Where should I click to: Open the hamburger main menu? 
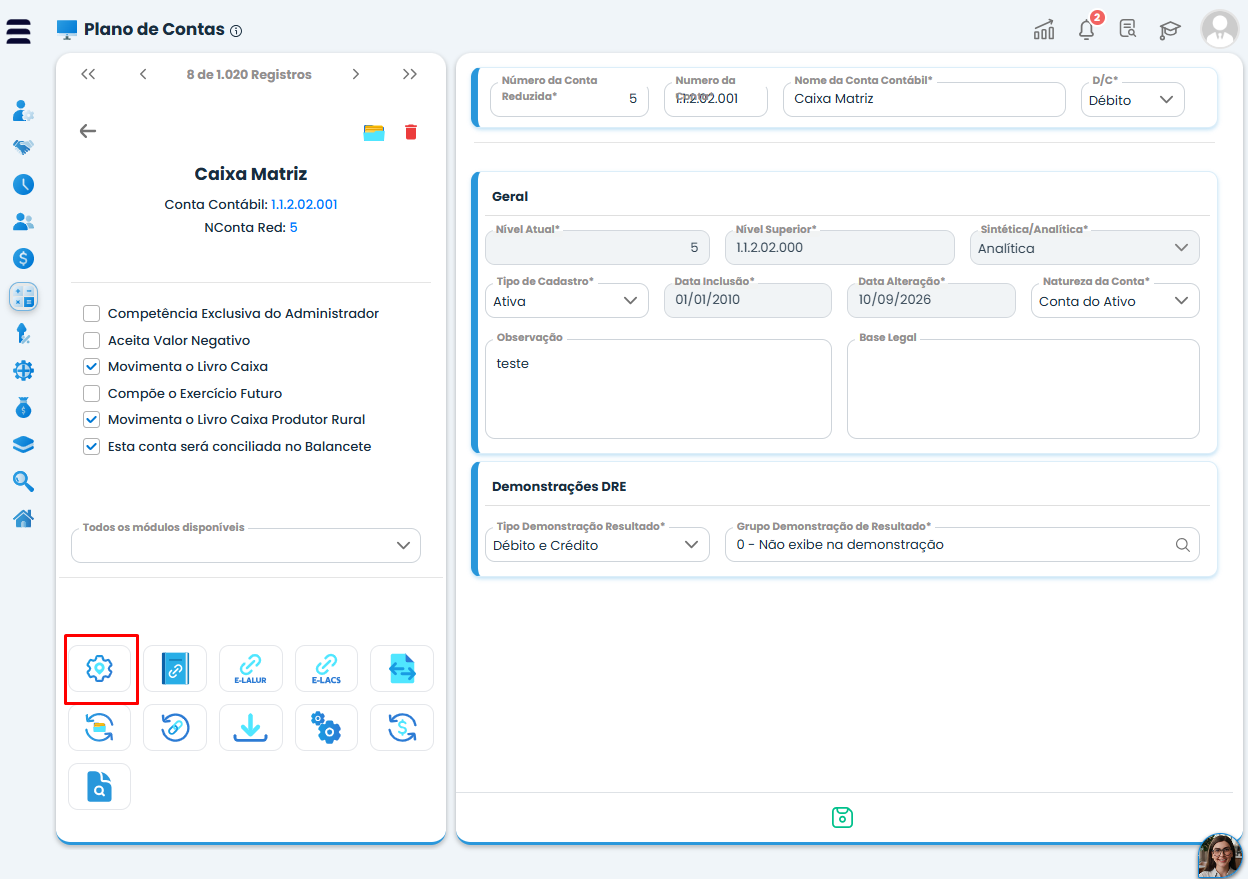pyautogui.click(x=18, y=30)
